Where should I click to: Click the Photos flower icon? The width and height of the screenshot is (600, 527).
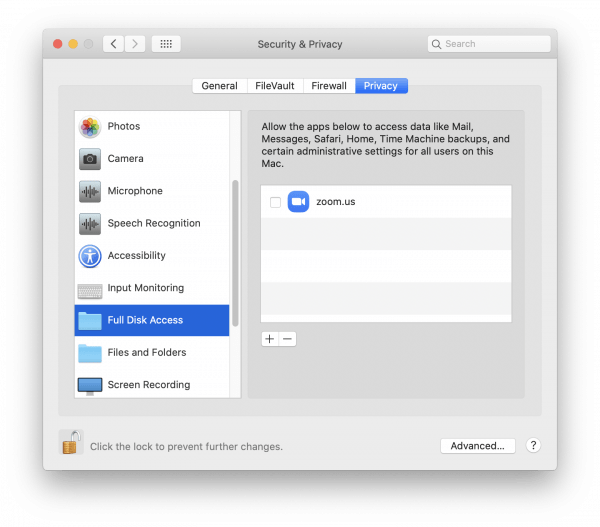click(x=90, y=127)
